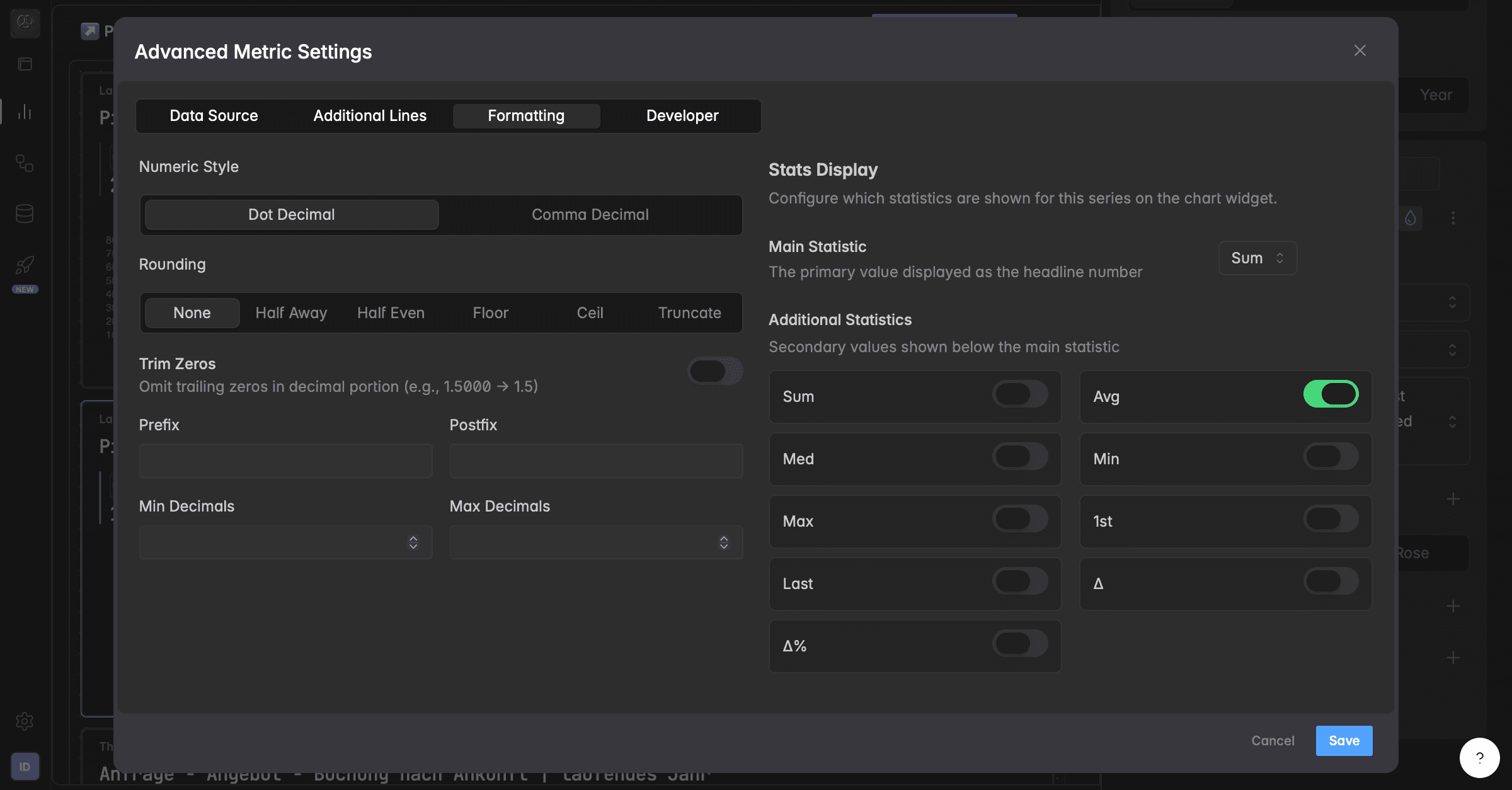1512x790 pixels.
Task: Click the ID badge in sidebar bottom
Action: click(x=25, y=767)
